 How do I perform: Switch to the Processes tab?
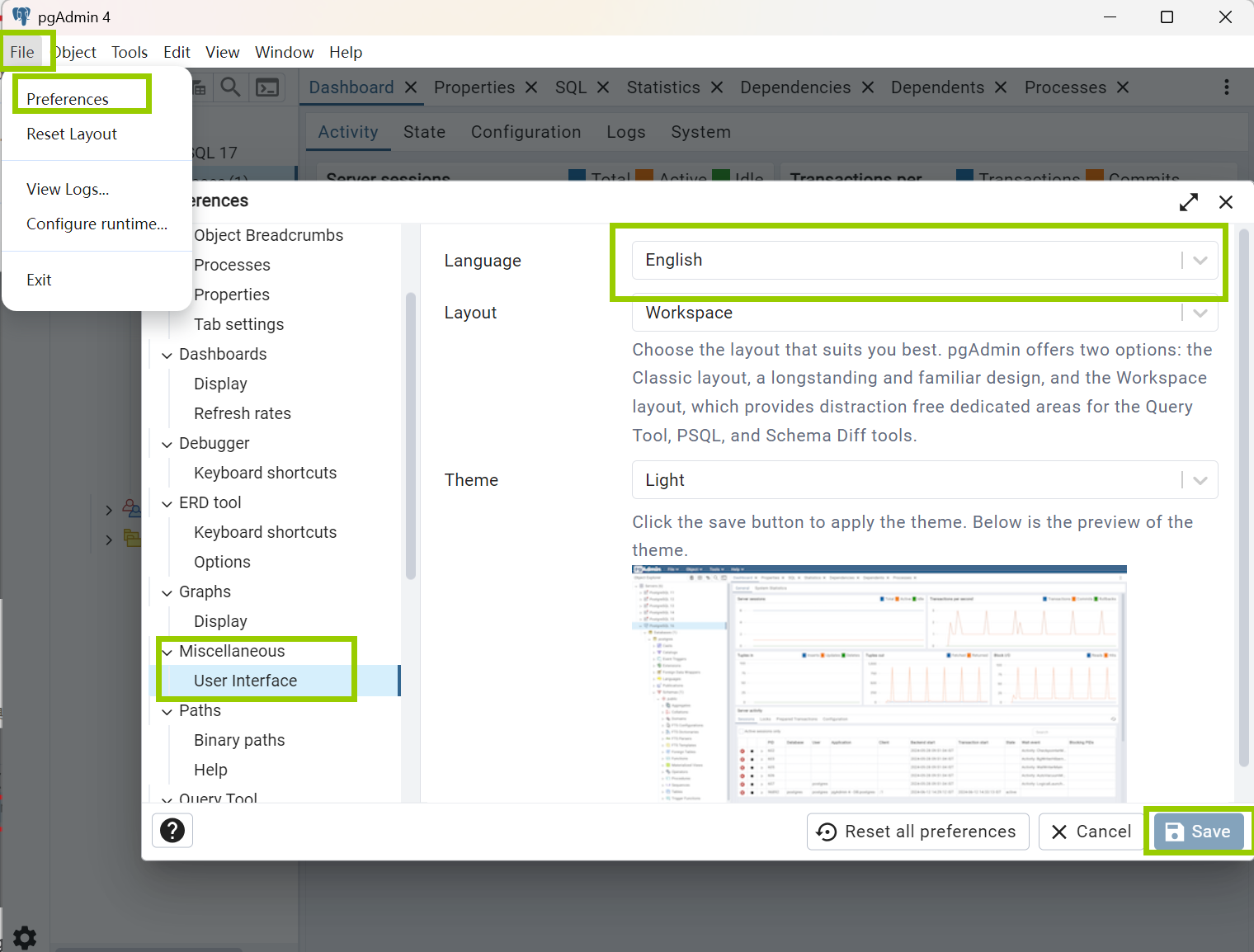pos(1065,87)
